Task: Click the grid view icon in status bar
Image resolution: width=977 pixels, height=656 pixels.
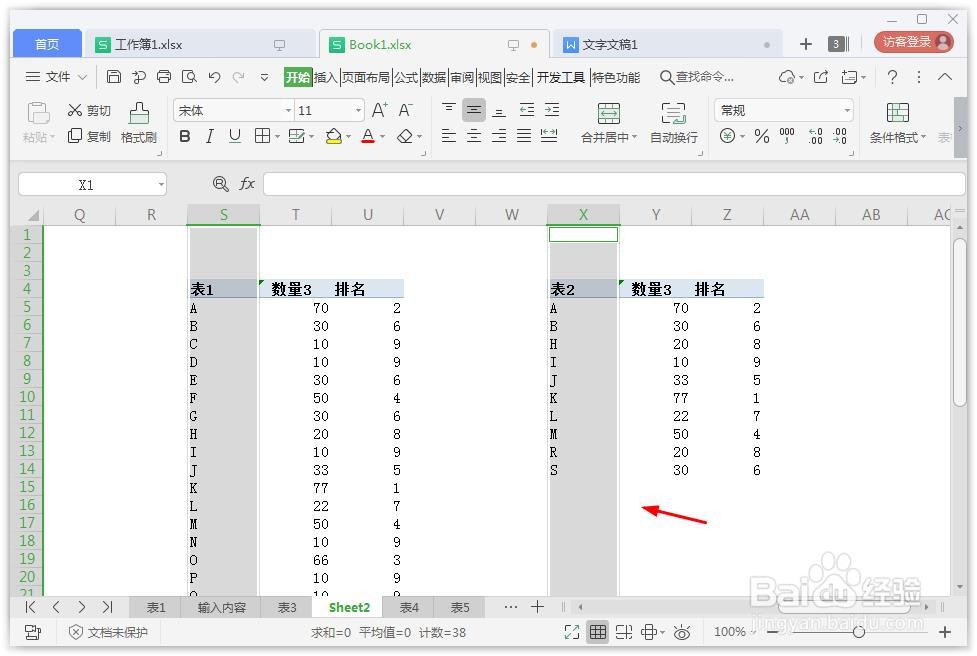Action: pos(598,632)
